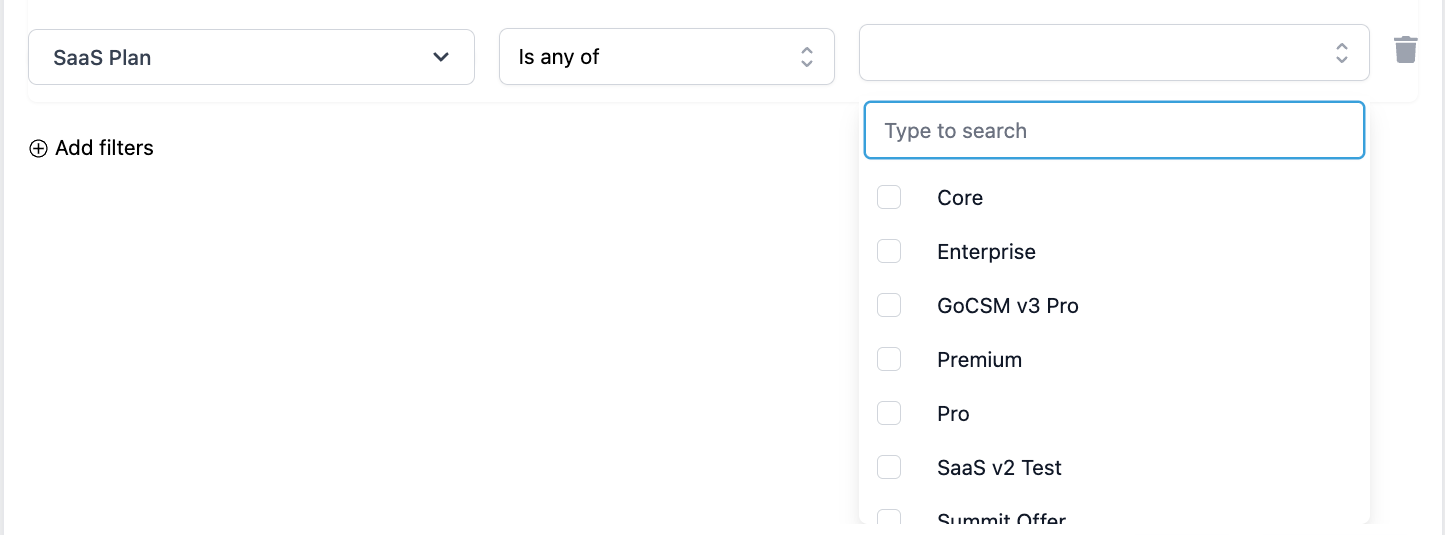The width and height of the screenshot is (1445, 535).
Task: Toggle the Summit Offer checkbox
Action: [x=889, y=517]
